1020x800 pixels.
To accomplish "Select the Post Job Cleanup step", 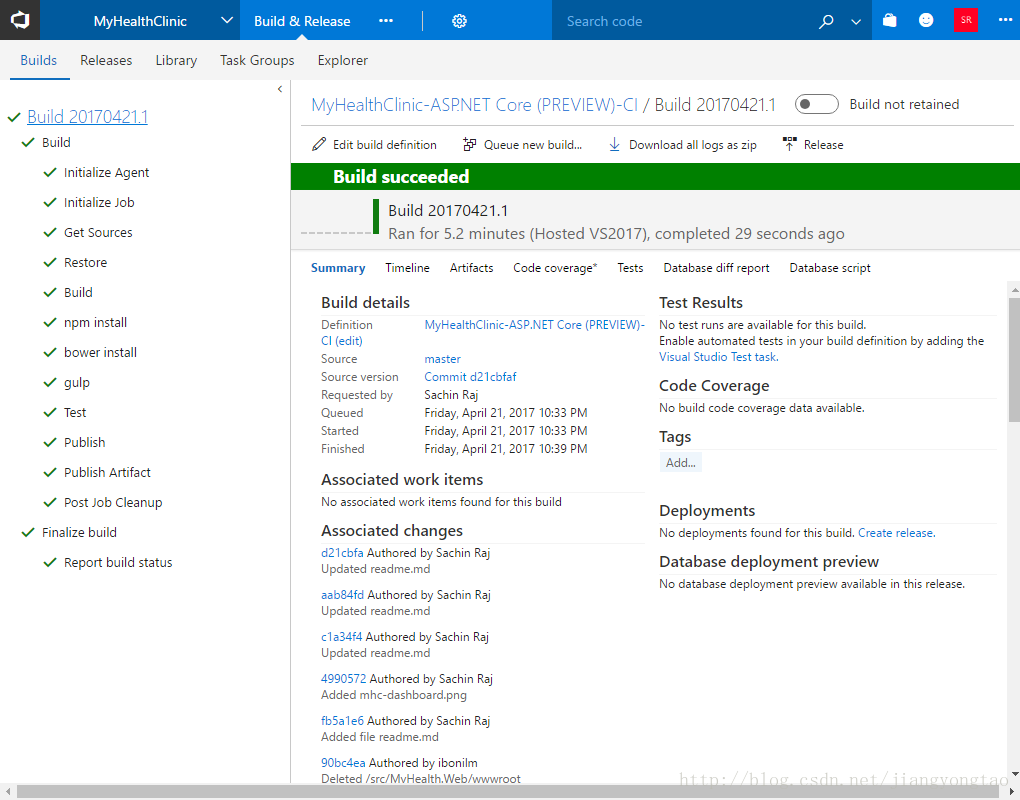I will click(113, 502).
